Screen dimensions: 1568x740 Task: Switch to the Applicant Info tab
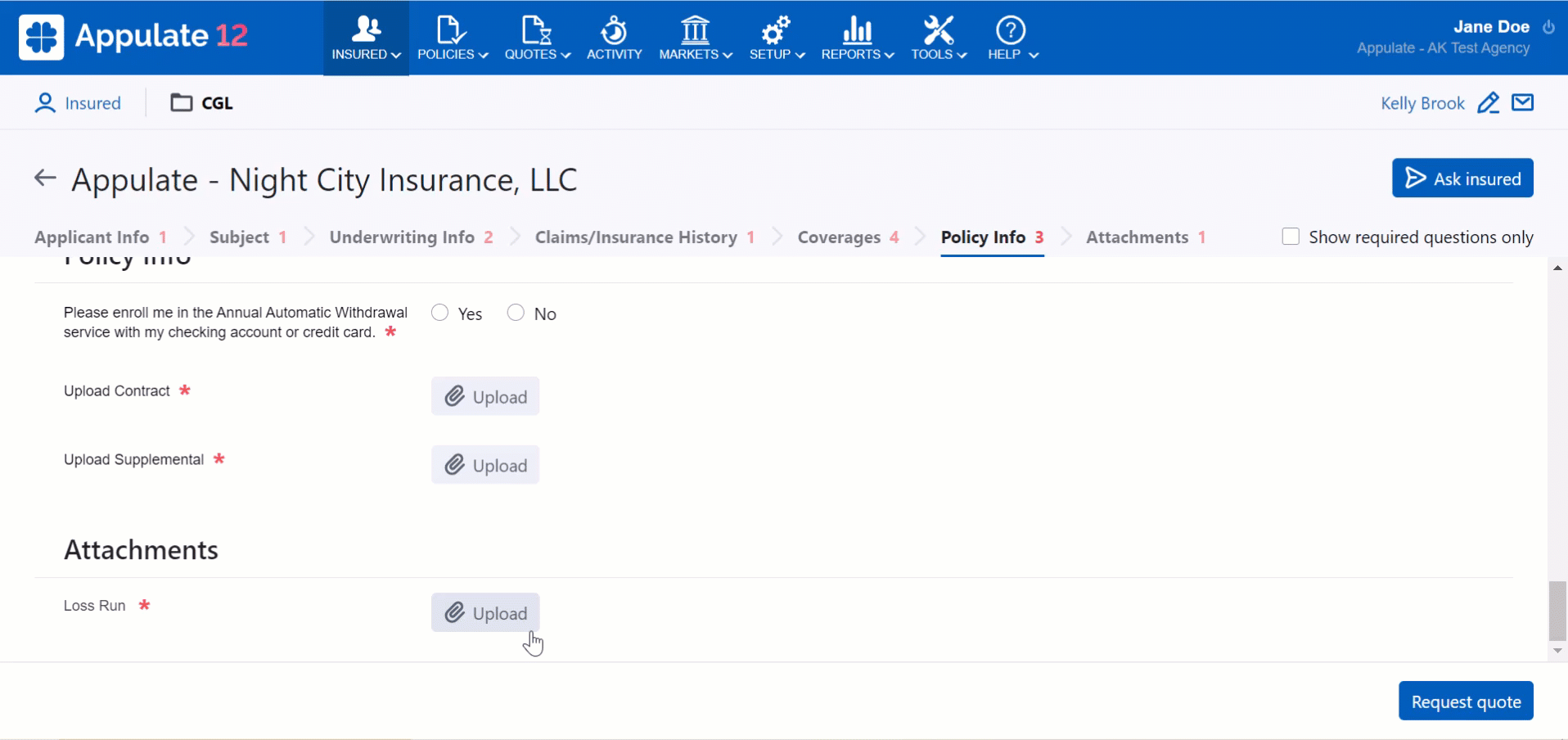click(x=101, y=237)
